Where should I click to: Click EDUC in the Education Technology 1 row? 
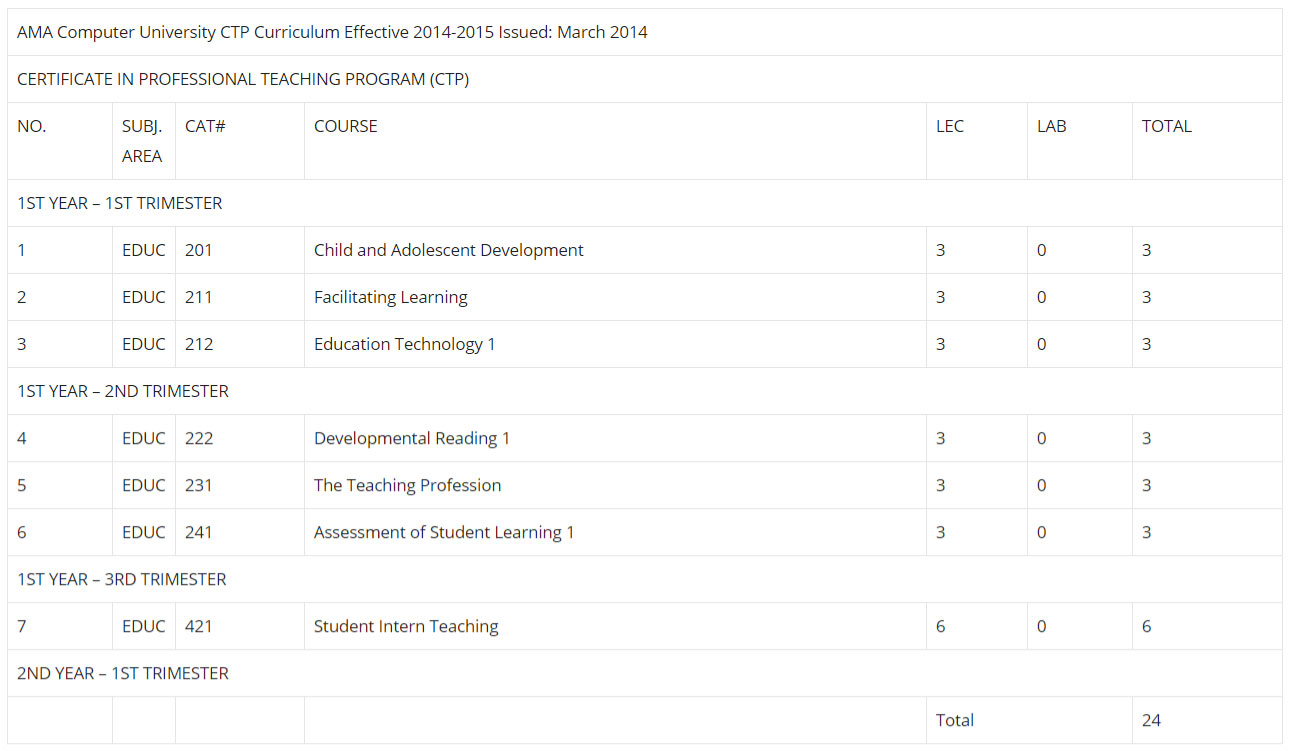tap(144, 344)
